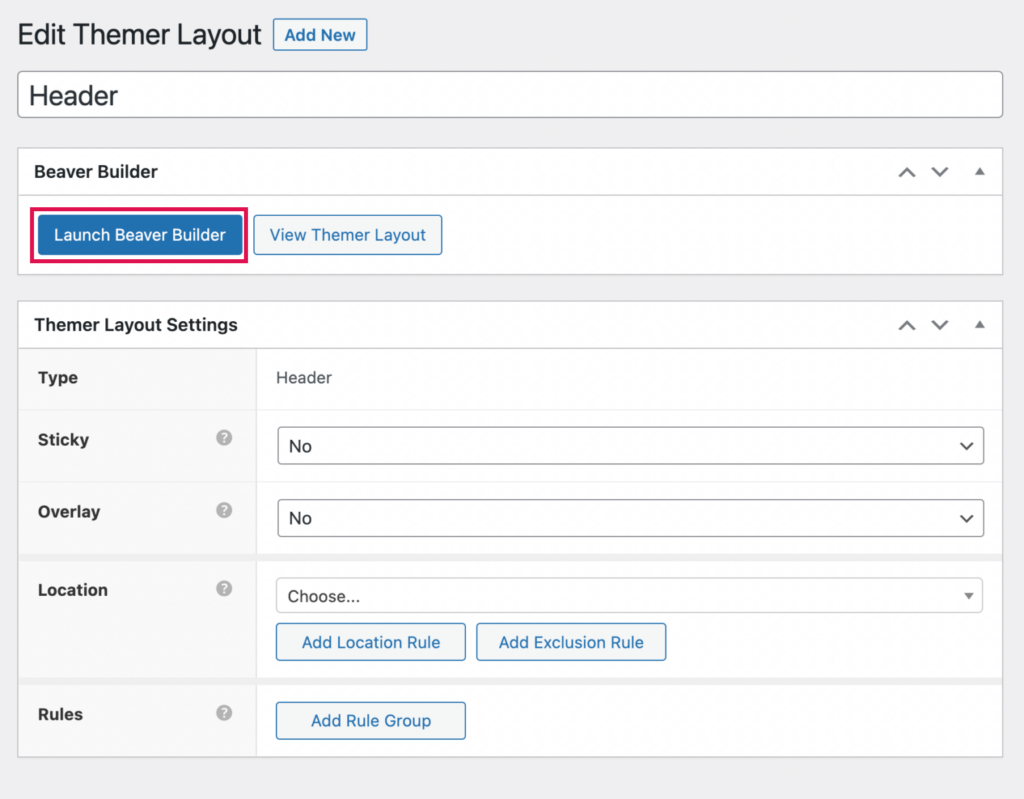Move Themer Layout Settings box up

(x=907, y=324)
